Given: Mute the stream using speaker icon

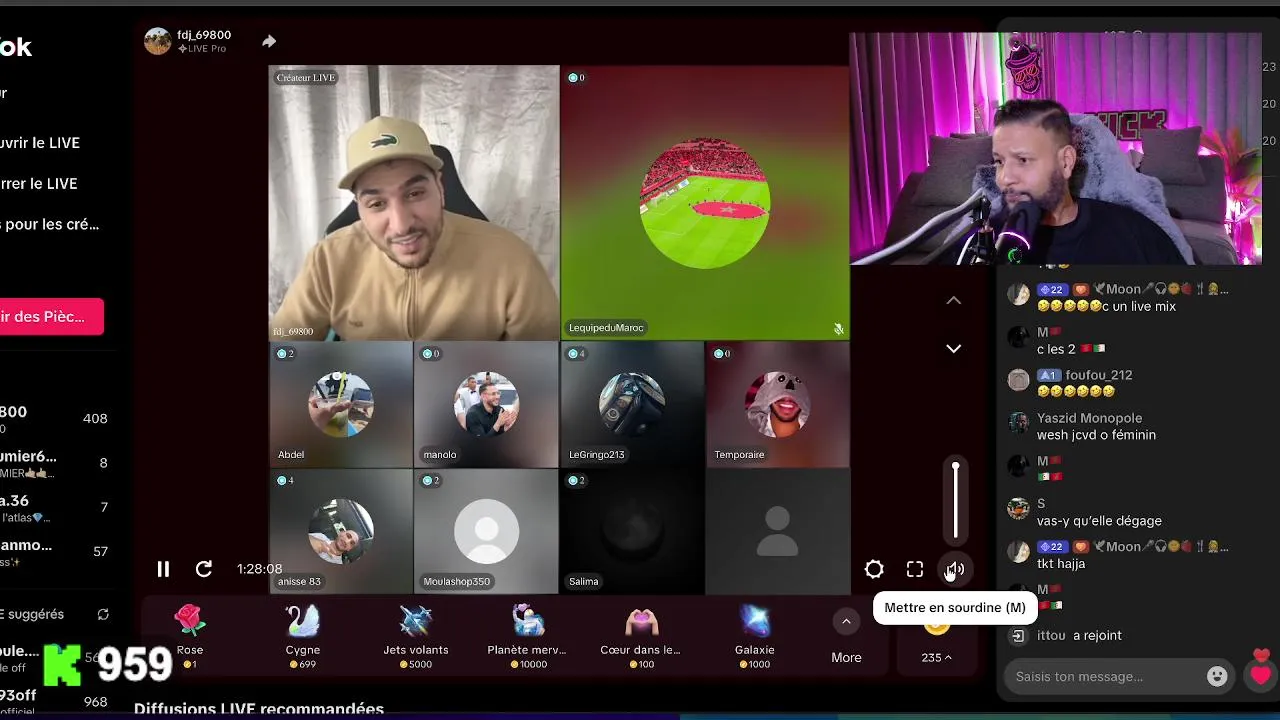Looking at the screenshot, I should [x=955, y=569].
